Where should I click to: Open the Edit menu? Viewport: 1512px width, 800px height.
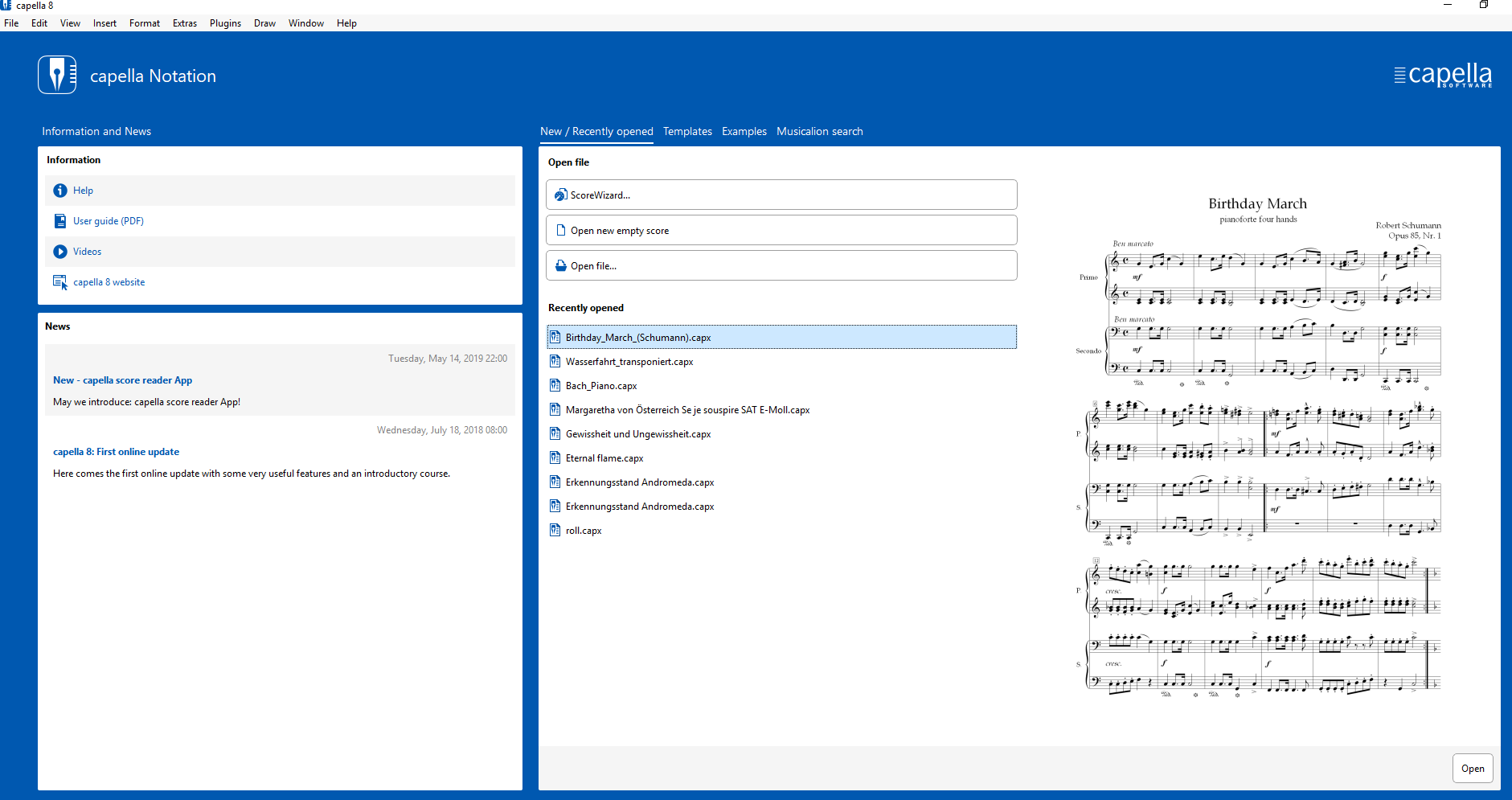point(39,23)
